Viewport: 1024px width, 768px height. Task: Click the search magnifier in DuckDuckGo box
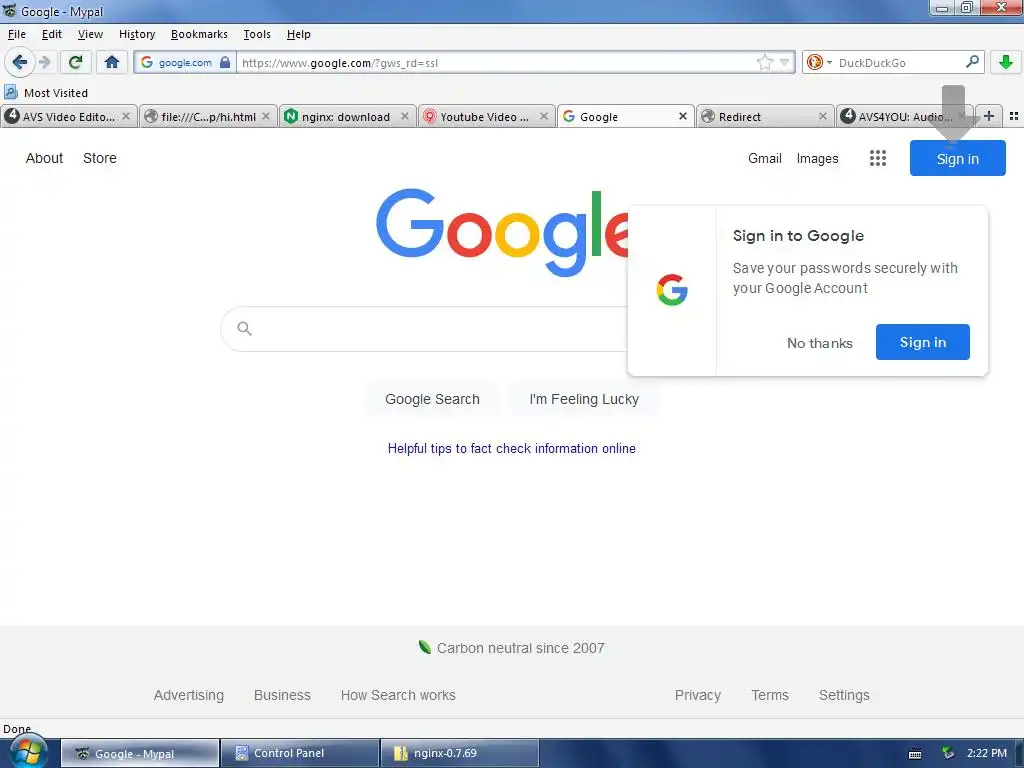point(972,62)
